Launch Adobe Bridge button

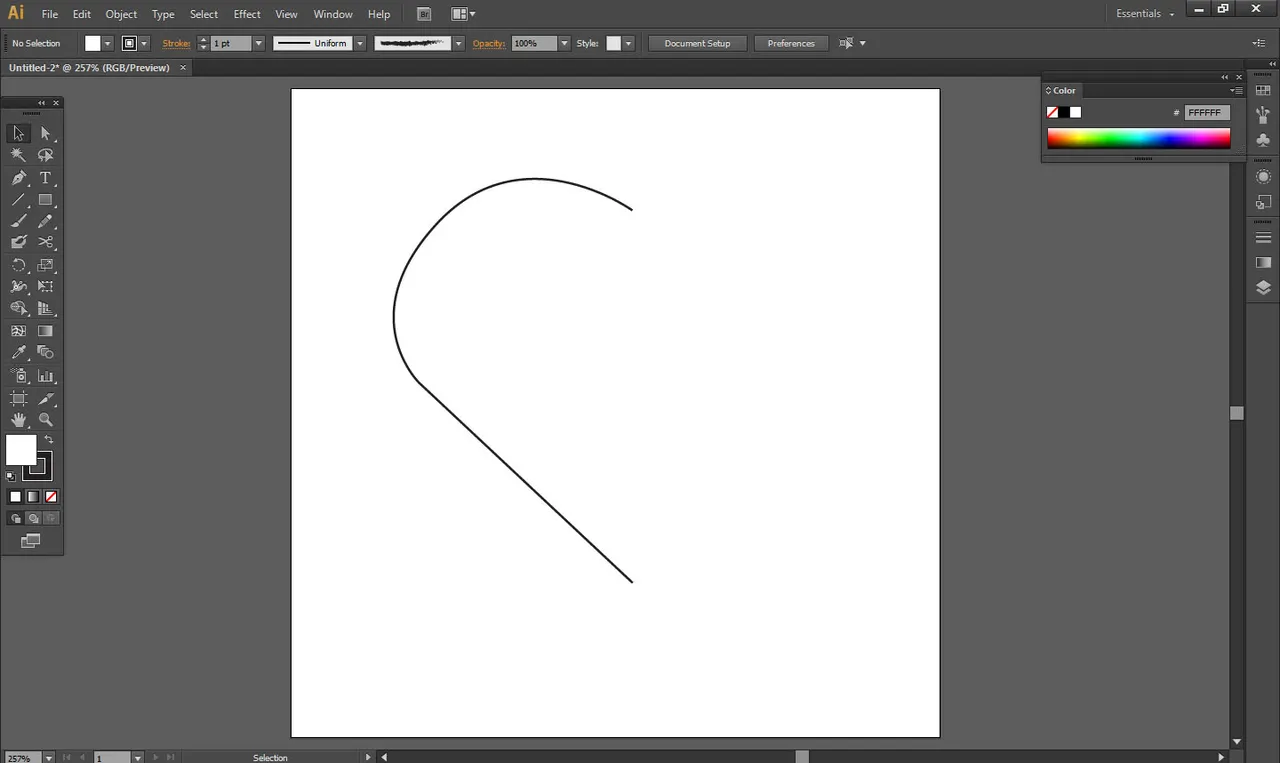[x=424, y=14]
